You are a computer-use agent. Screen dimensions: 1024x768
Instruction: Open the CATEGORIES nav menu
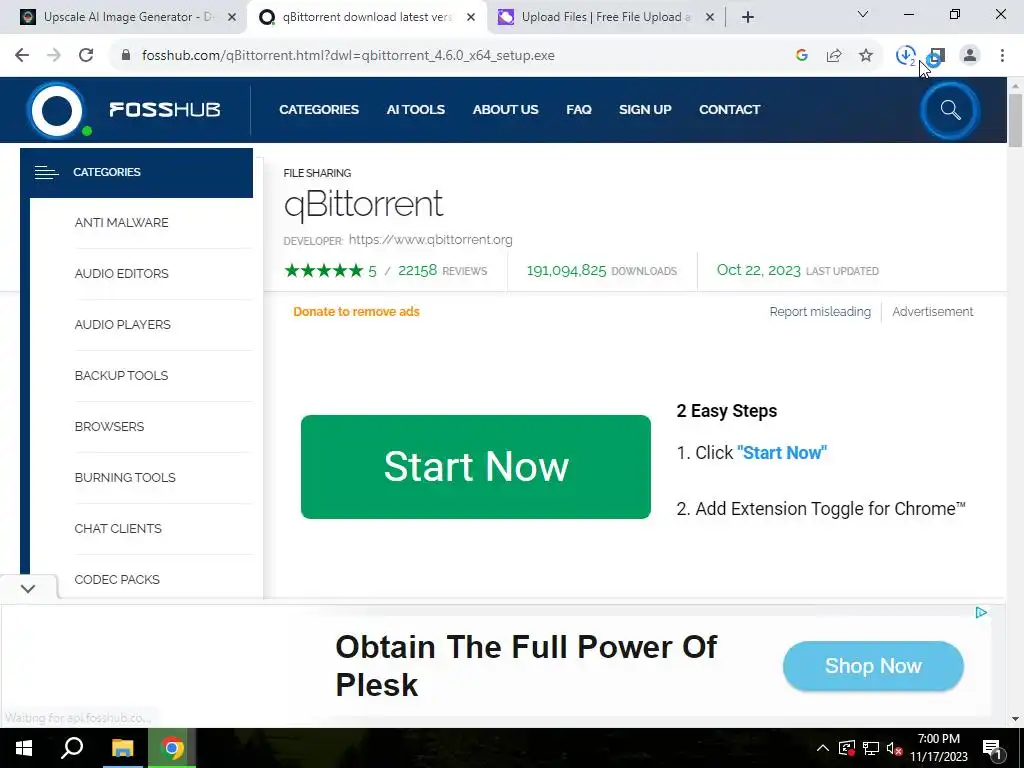click(x=319, y=110)
